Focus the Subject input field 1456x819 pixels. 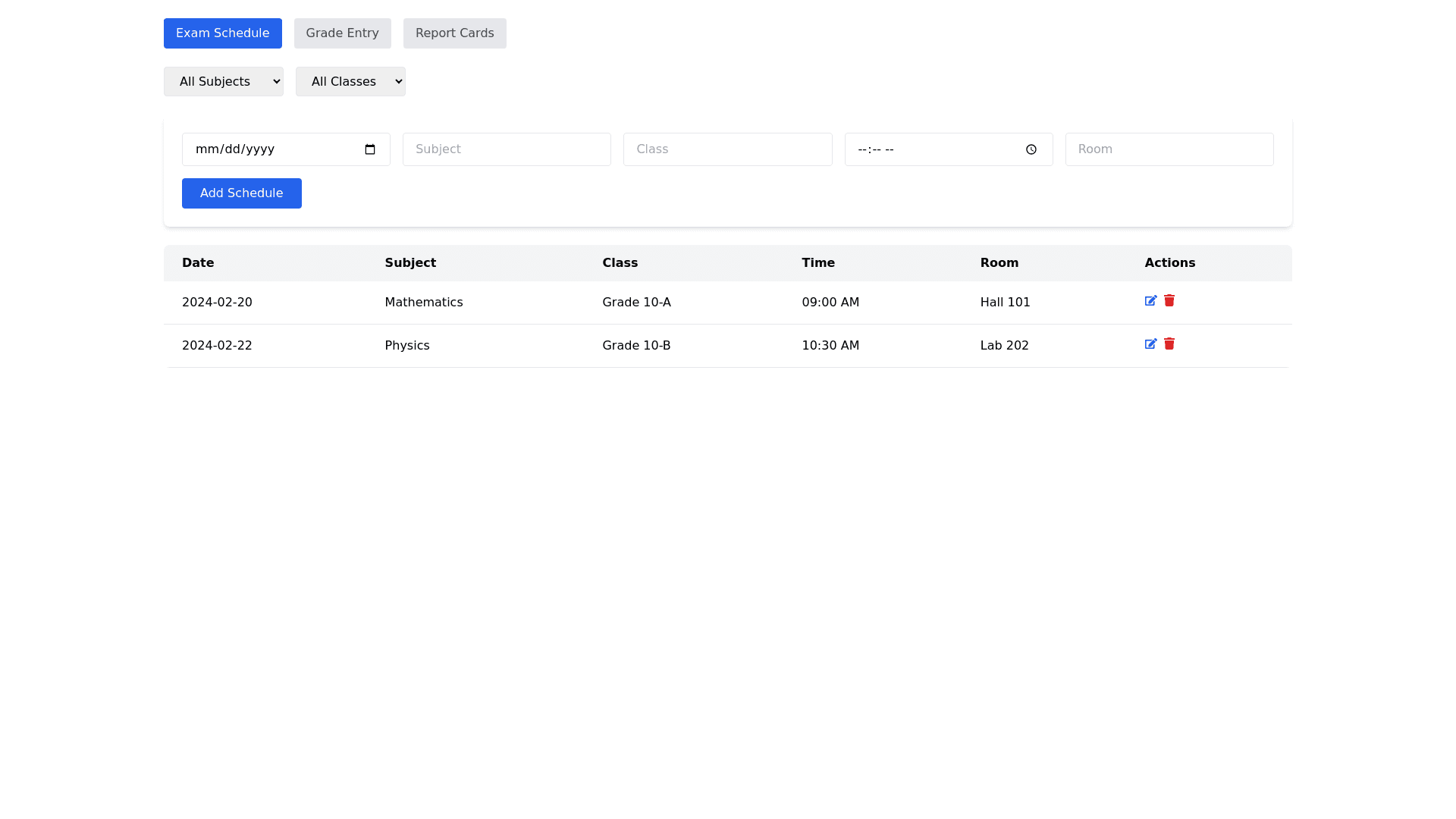507,149
